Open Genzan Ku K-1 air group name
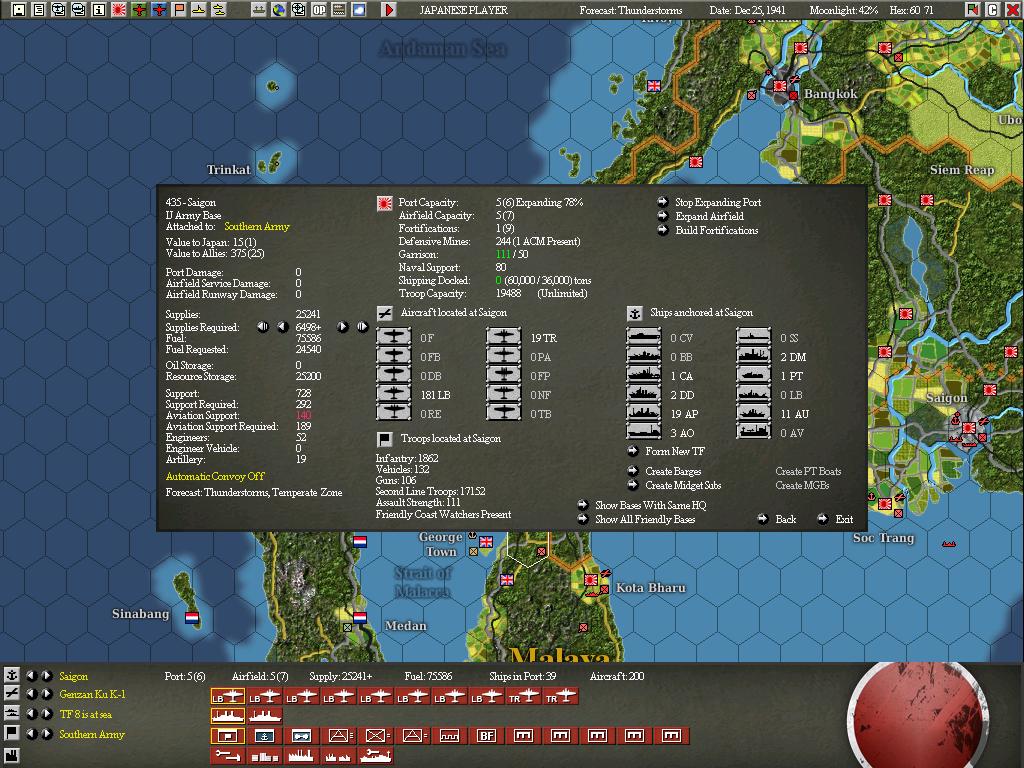Viewport: 1024px width, 768px height. [x=92, y=694]
